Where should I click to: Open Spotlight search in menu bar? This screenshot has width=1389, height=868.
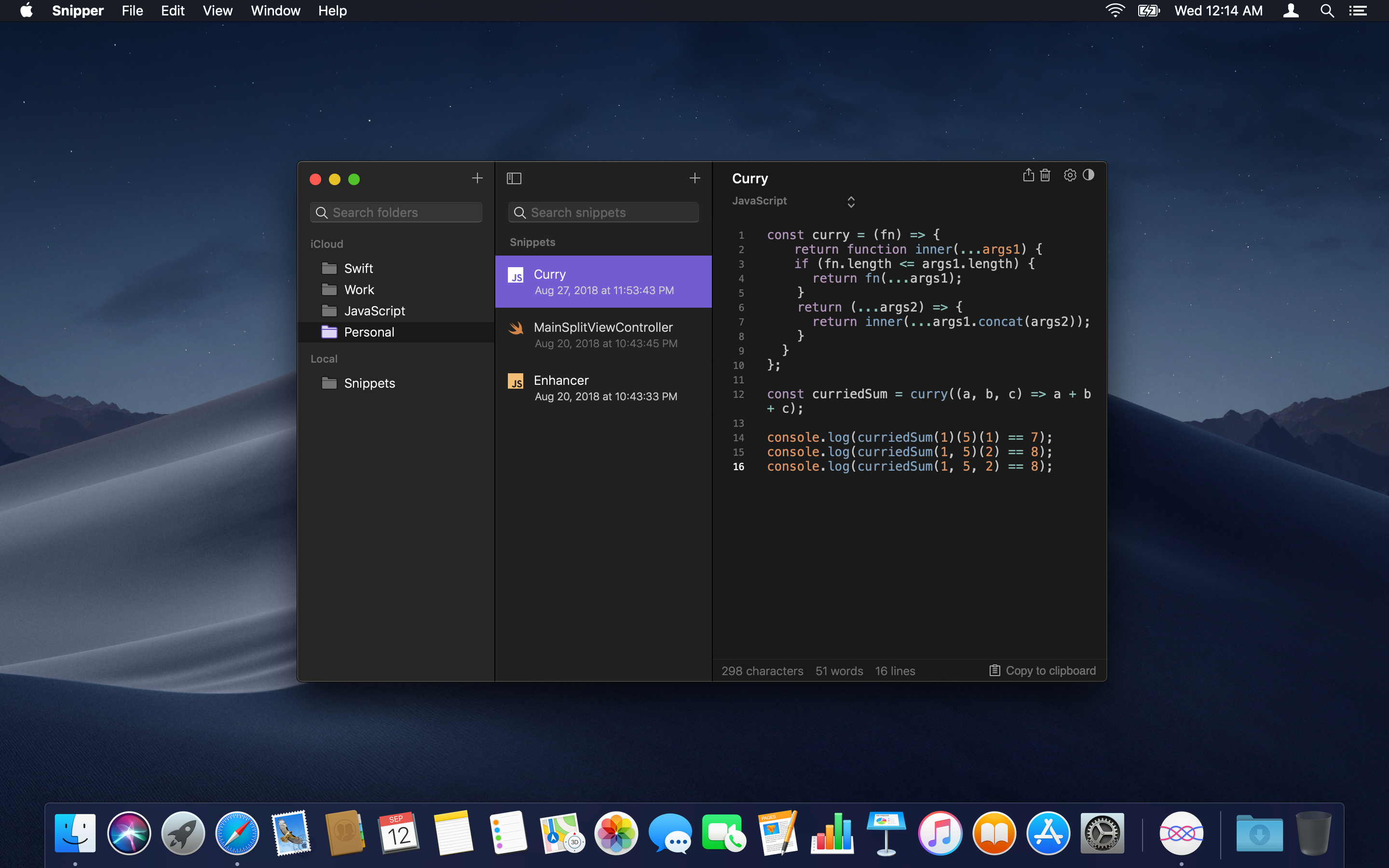pyautogui.click(x=1326, y=11)
